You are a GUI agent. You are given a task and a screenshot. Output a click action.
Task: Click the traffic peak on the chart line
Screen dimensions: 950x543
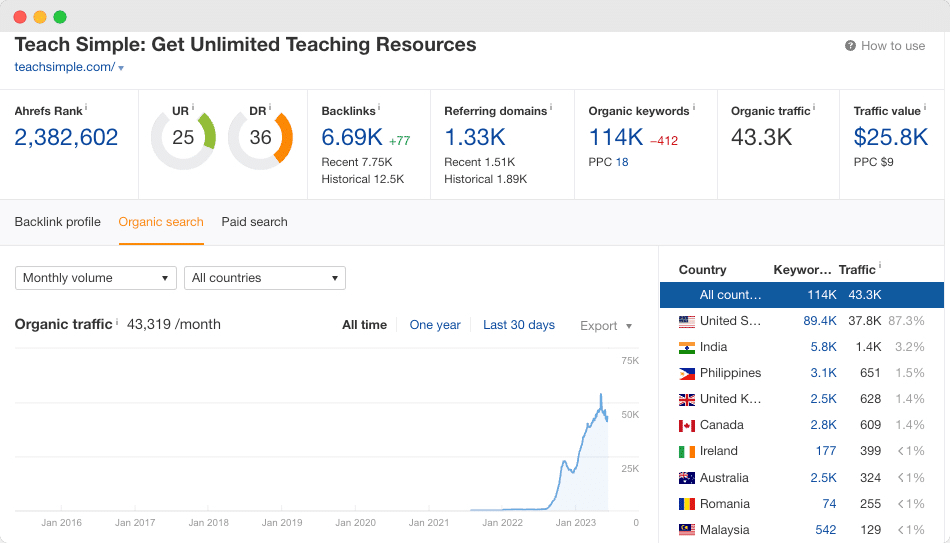(601, 395)
